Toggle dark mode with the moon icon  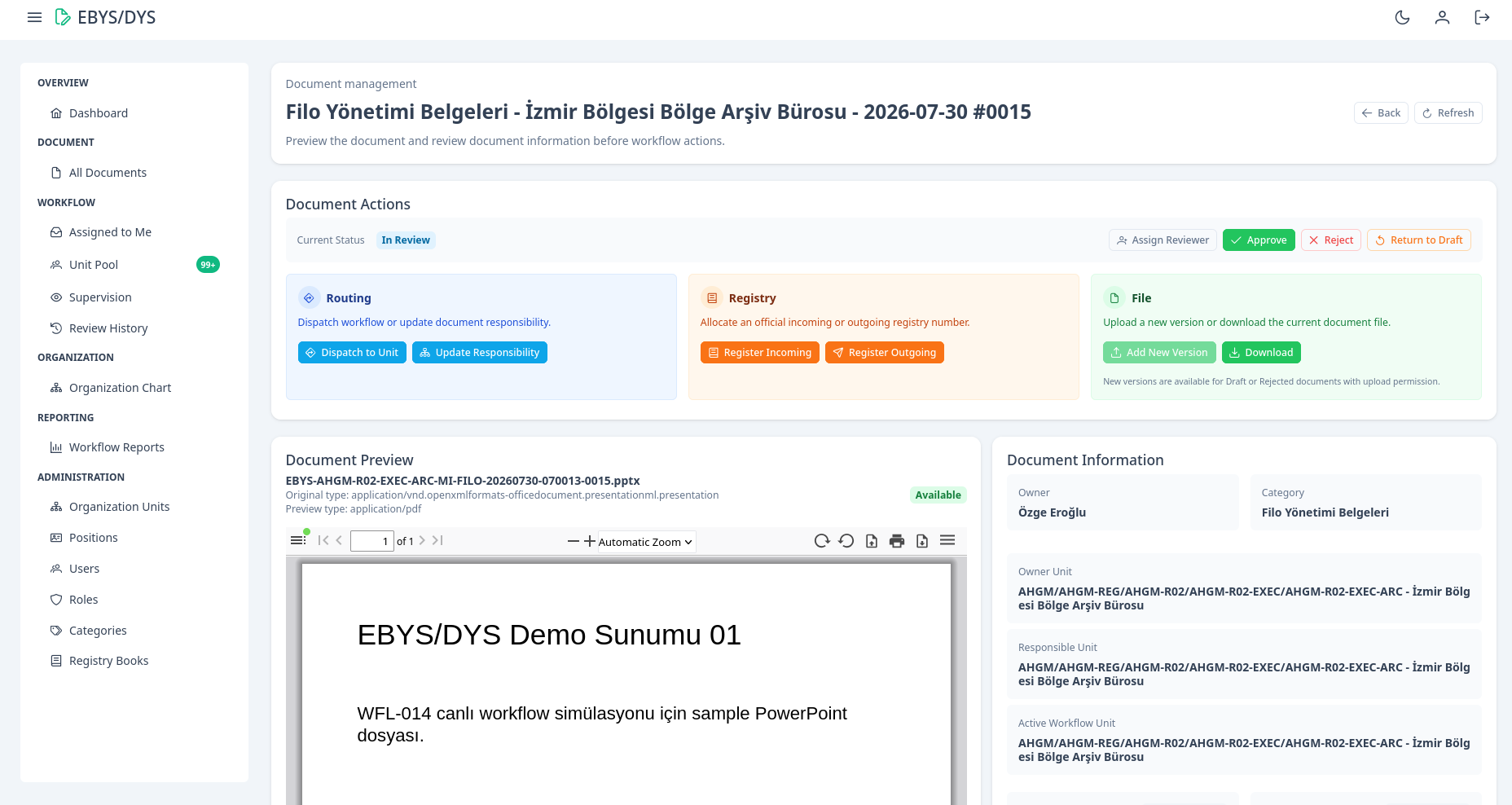(x=1402, y=17)
